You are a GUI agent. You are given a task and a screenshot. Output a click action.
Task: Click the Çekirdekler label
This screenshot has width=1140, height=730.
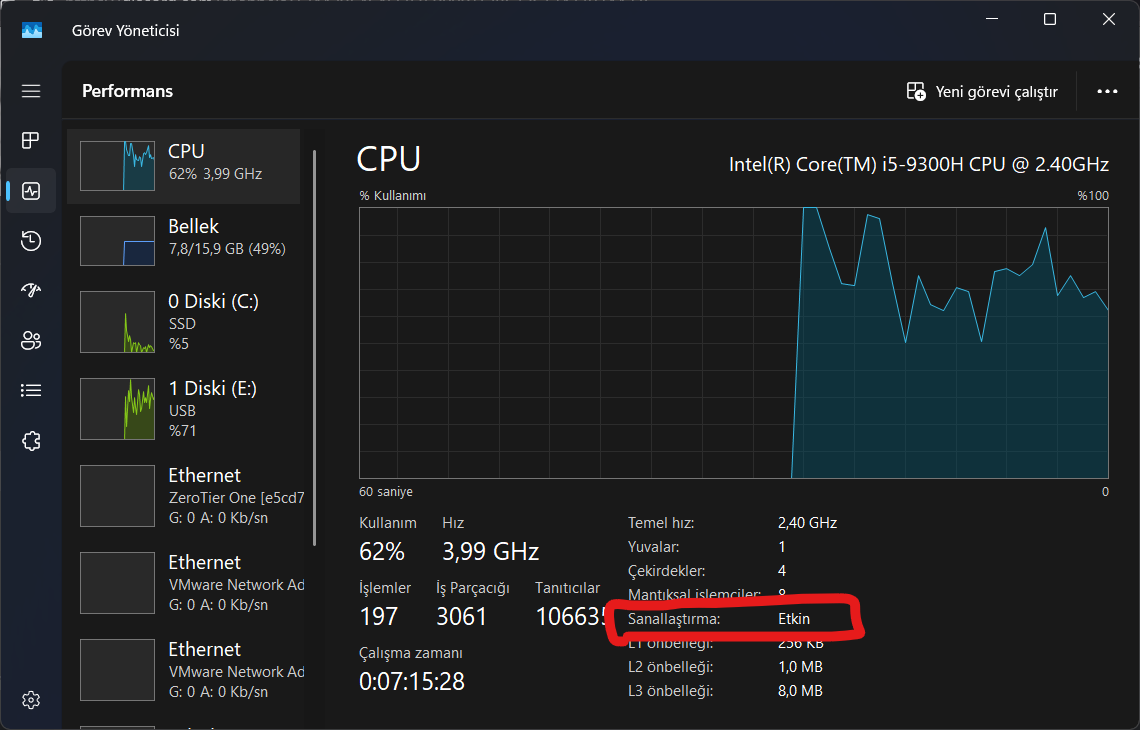pyautogui.click(x=667, y=571)
